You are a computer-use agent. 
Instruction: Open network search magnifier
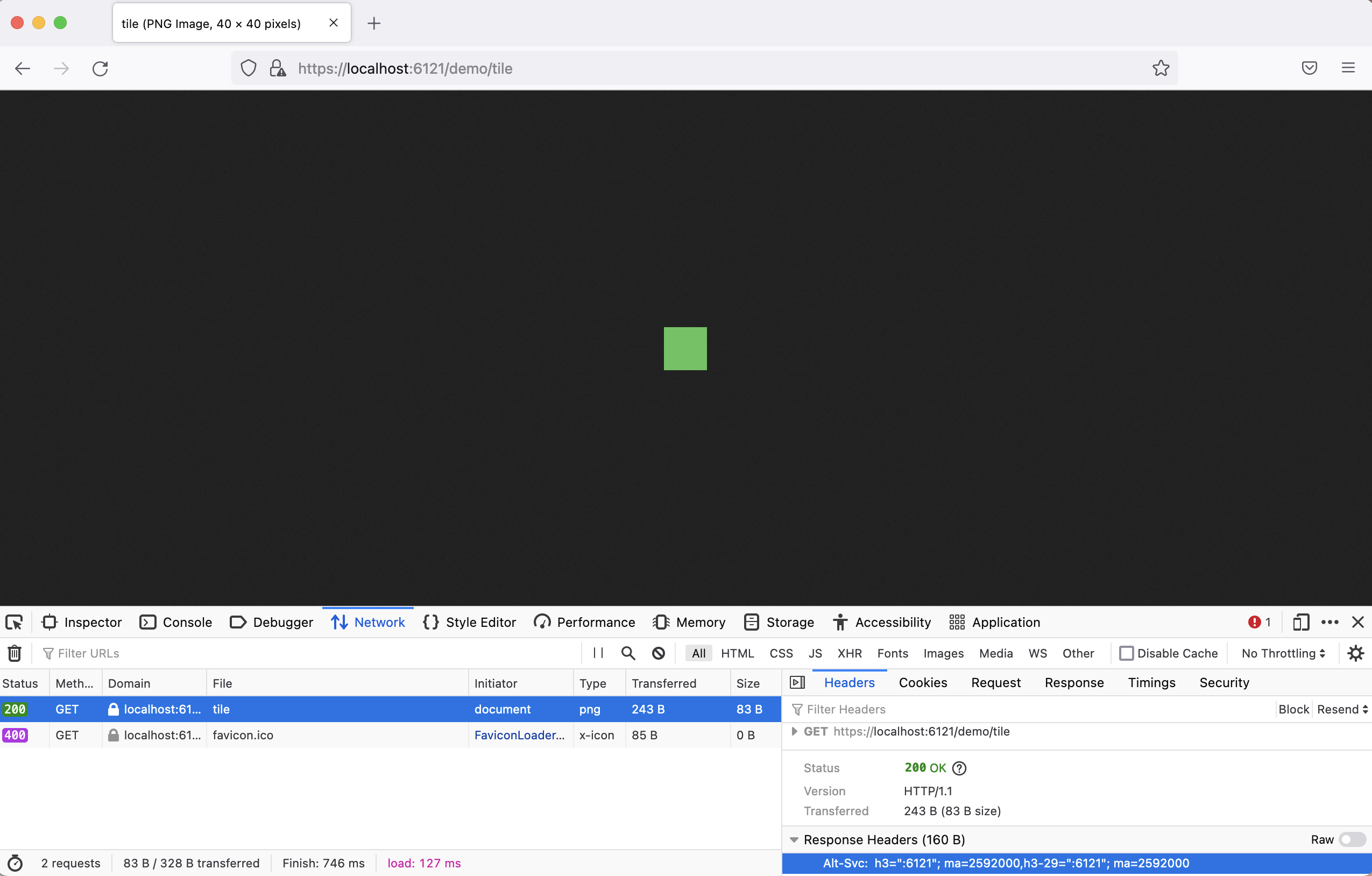[x=628, y=653]
